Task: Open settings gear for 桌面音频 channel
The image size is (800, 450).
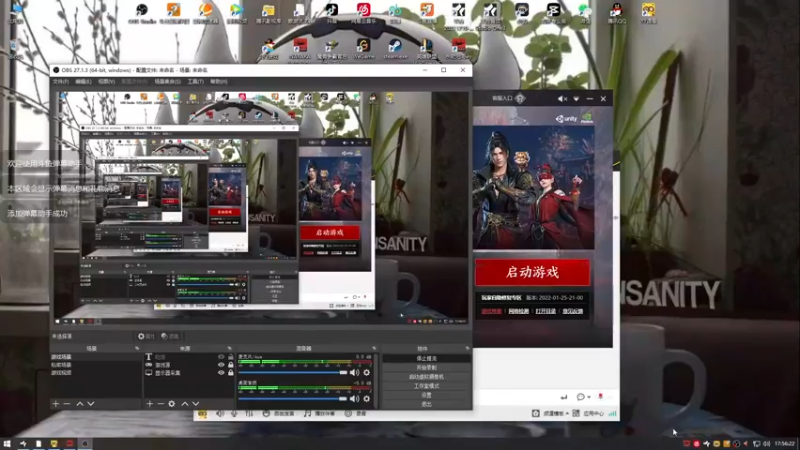Action: pyautogui.click(x=366, y=398)
